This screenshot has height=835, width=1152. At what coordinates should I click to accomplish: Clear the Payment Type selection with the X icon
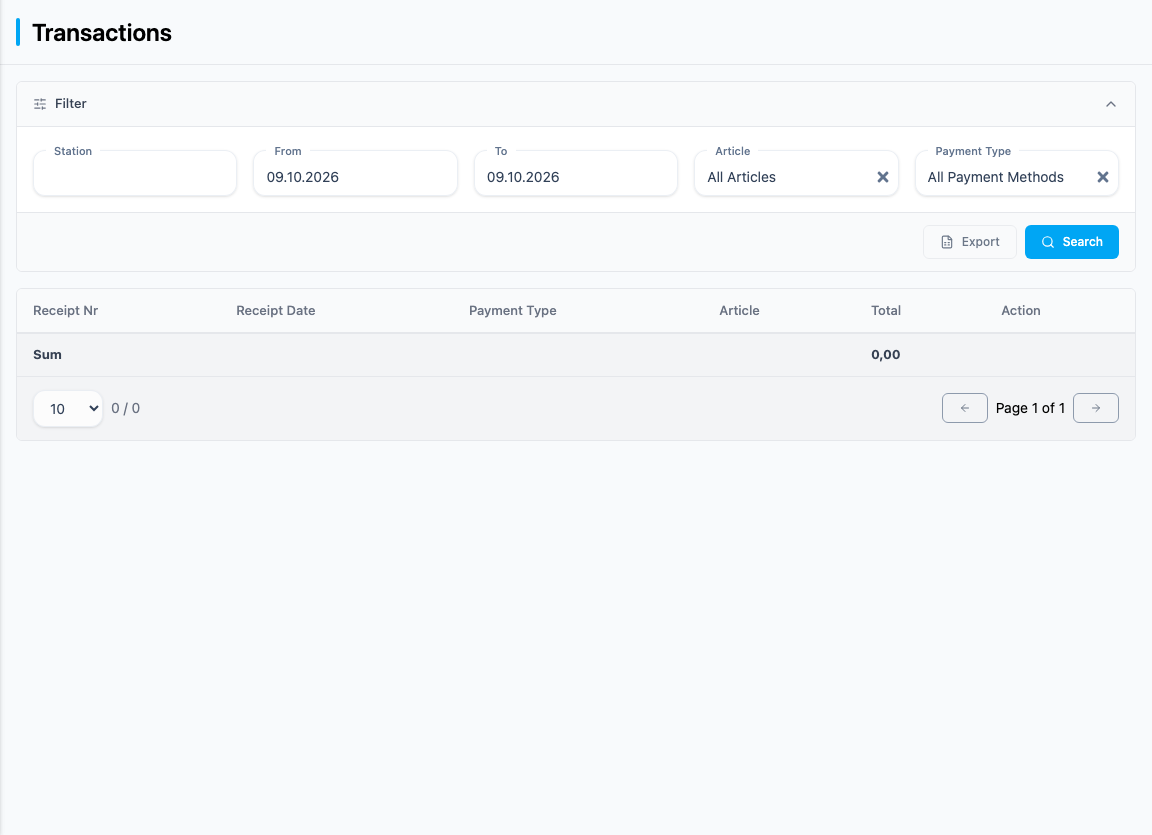(x=1102, y=177)
